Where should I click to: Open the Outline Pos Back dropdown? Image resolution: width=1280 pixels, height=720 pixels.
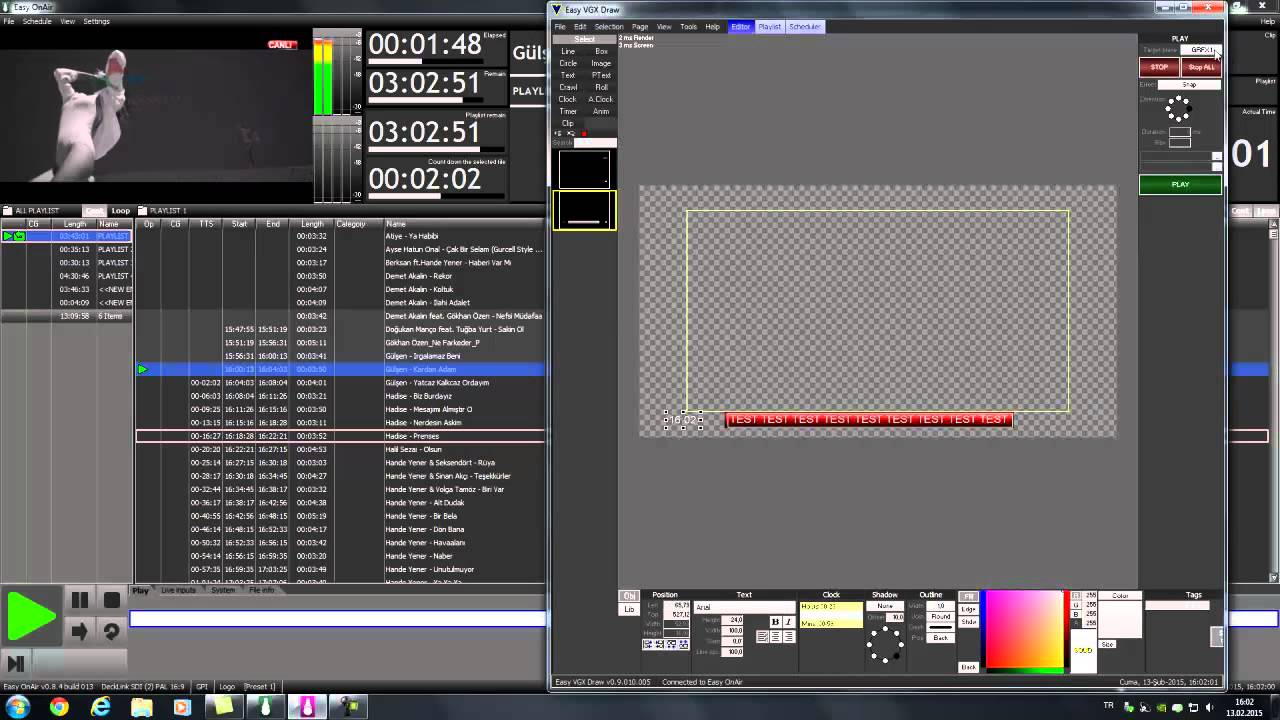941,638
